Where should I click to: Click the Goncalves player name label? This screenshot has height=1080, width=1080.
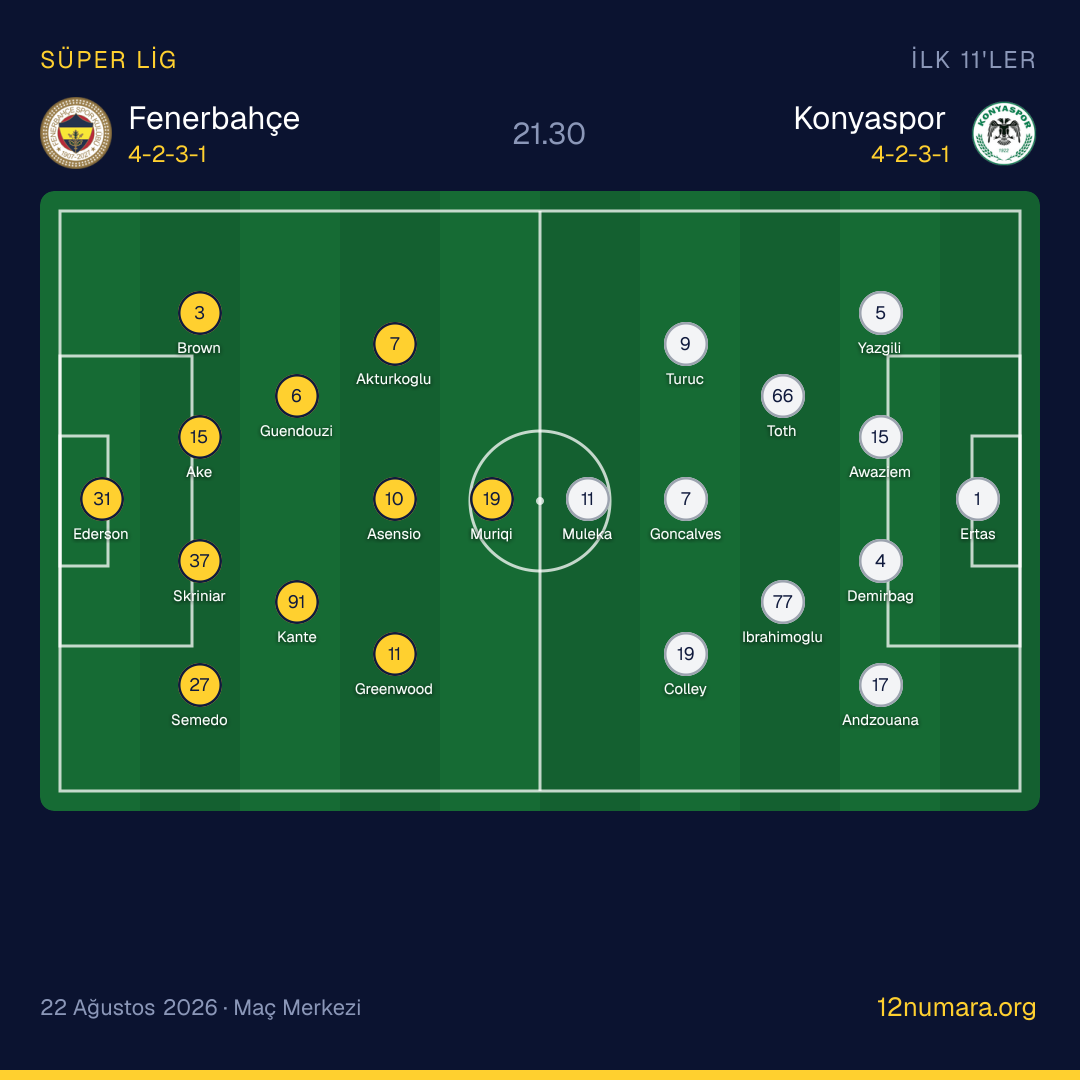[x=685, y=534]
